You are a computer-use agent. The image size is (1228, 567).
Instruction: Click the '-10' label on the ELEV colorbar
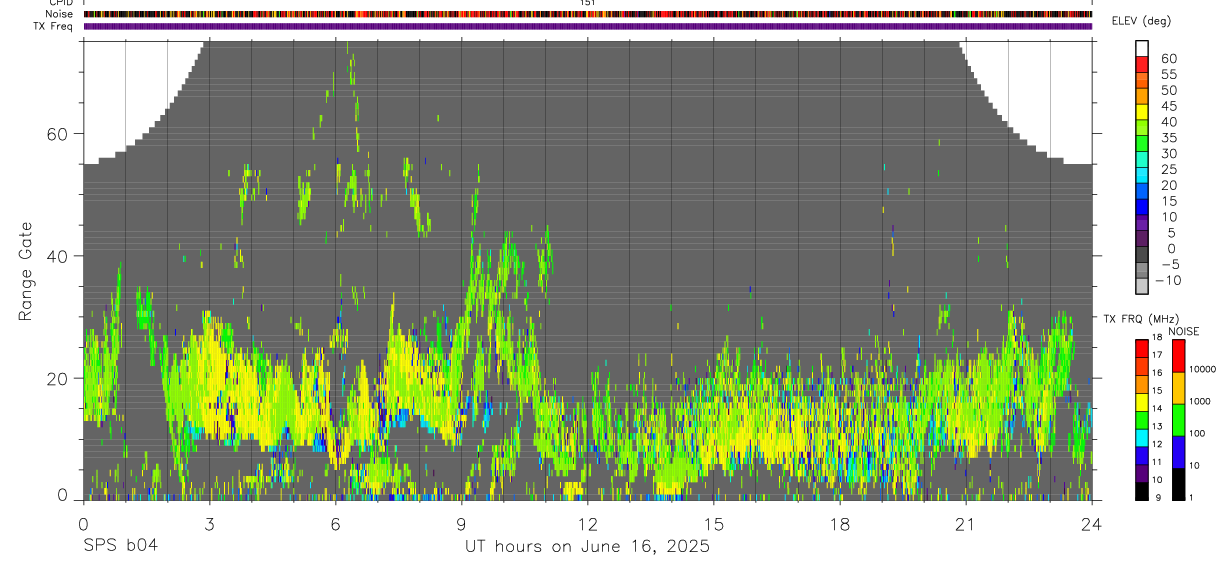[1170, 280]
